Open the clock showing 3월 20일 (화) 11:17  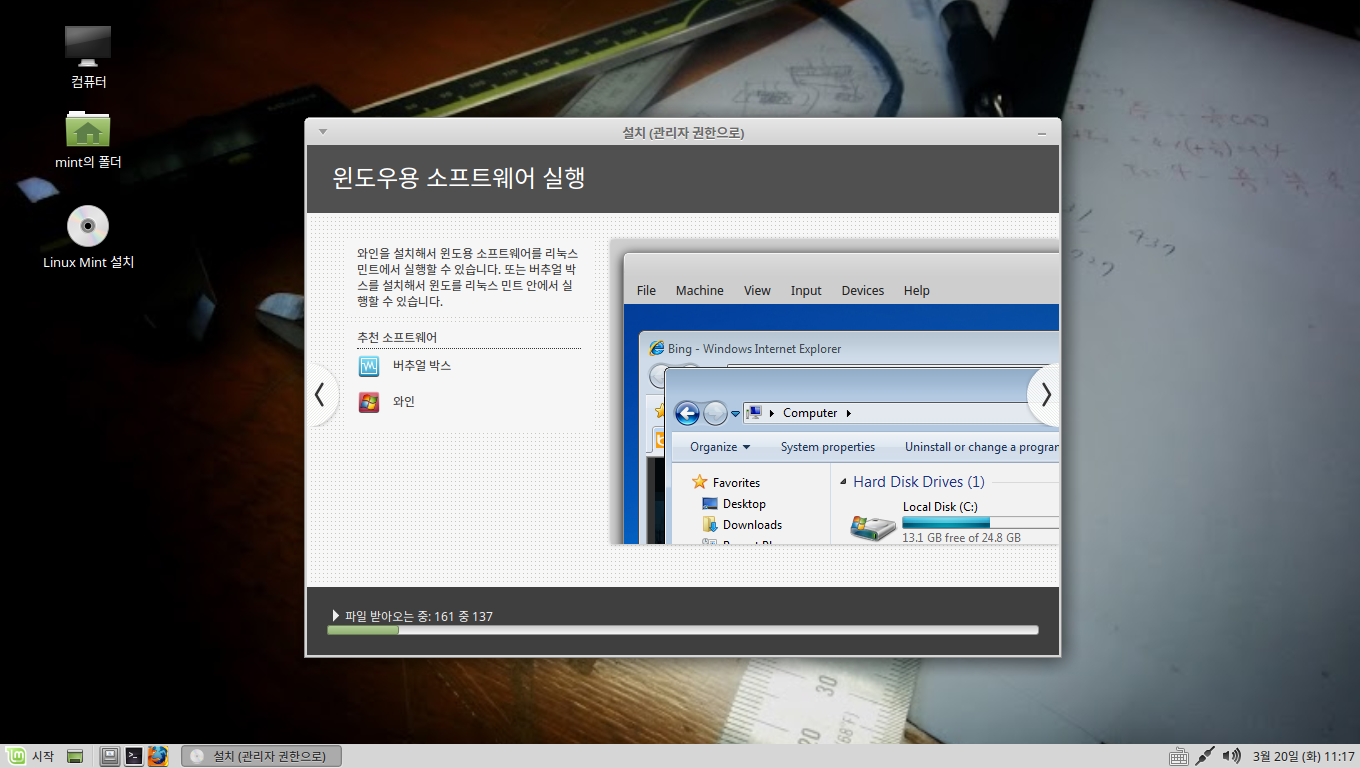1303,757
